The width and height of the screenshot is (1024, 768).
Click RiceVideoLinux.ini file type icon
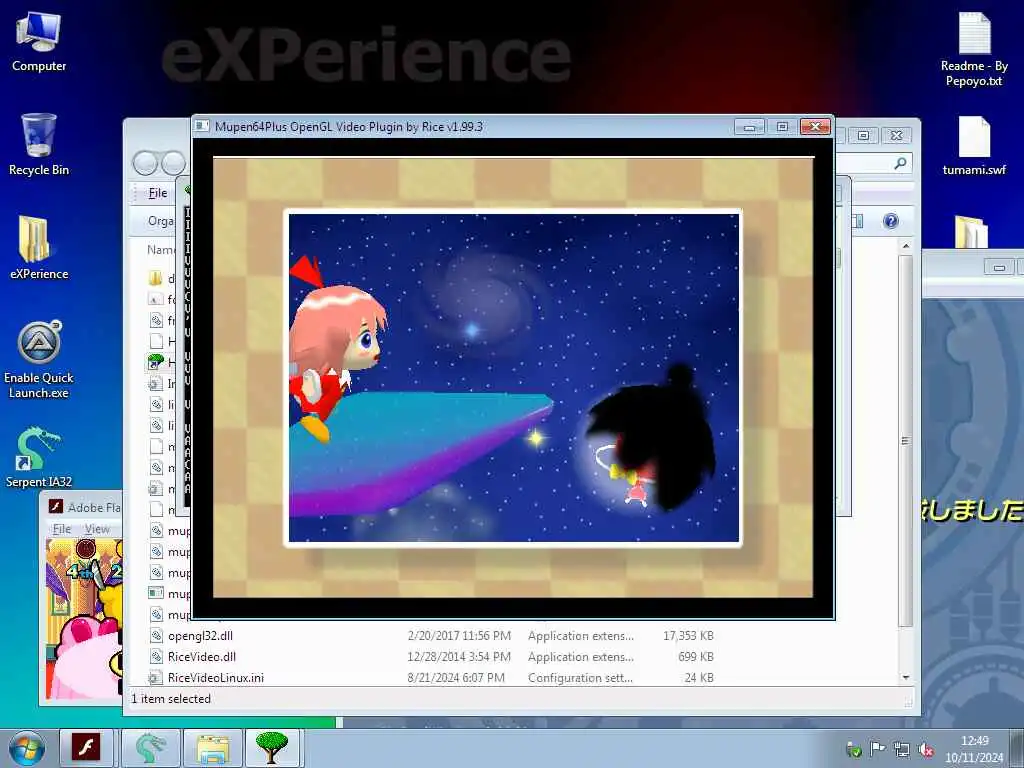[154, 678]
